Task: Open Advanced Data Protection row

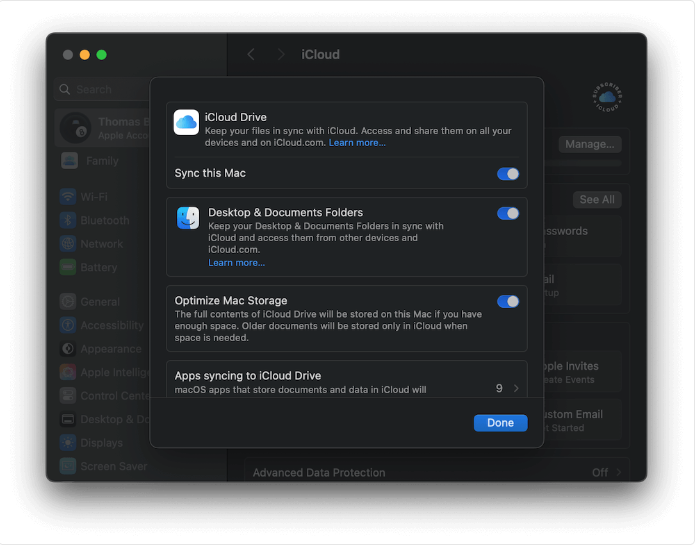Action: tap(437, 472)
